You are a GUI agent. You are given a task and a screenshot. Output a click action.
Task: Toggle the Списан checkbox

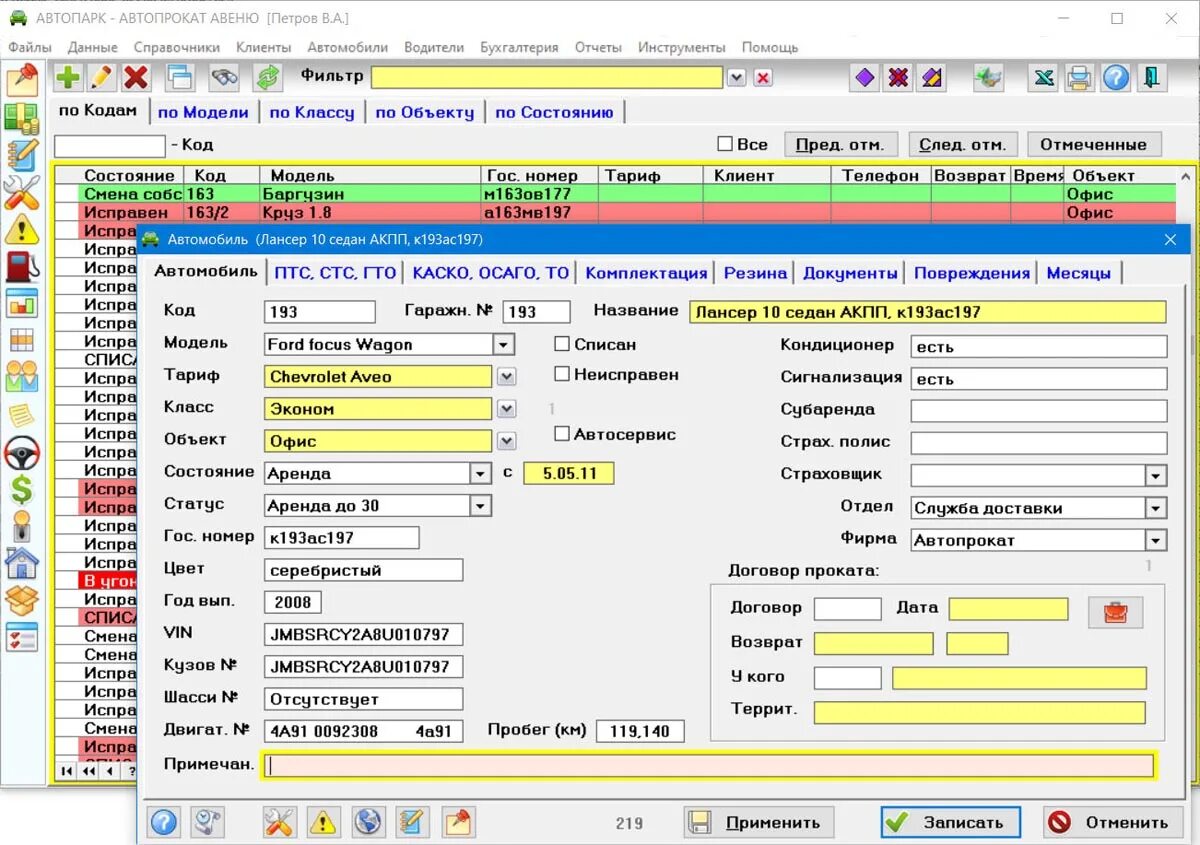pyautogui.click(x=563, y=344)
